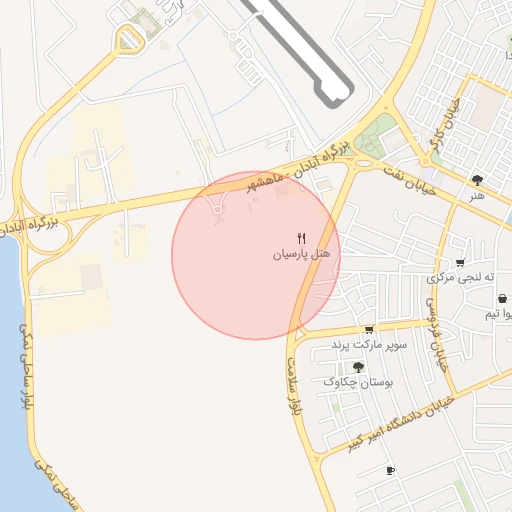512x512 pixels.
Task: Select the tree icon above هنر label
Action: pyautogui.click(x=477, y=180)
